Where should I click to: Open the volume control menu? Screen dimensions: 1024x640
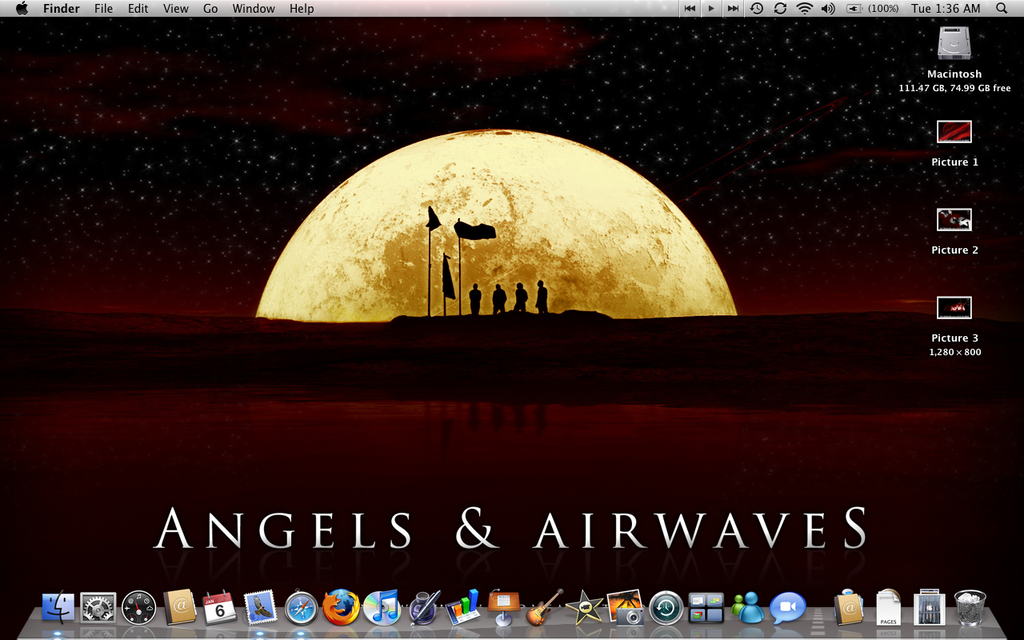[828, 8]
